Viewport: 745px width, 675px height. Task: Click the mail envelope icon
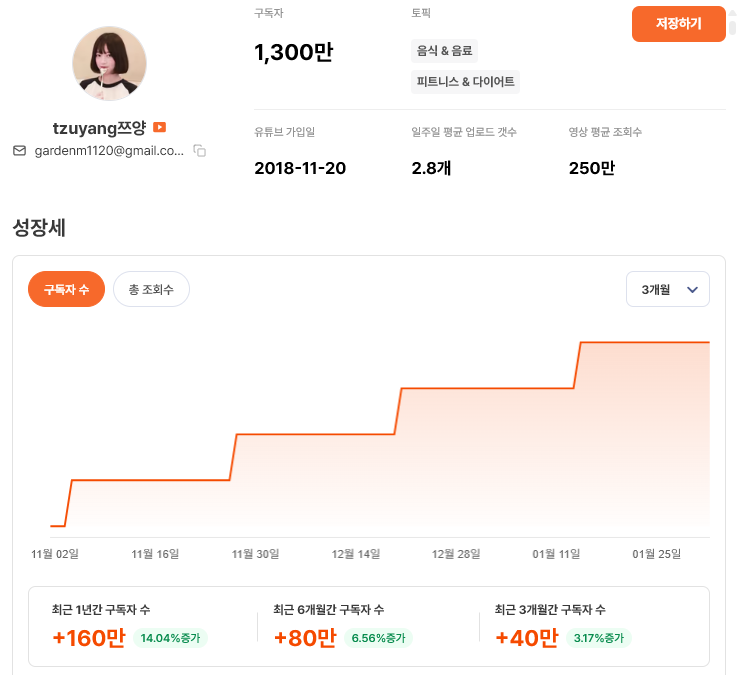coord(19,151)
